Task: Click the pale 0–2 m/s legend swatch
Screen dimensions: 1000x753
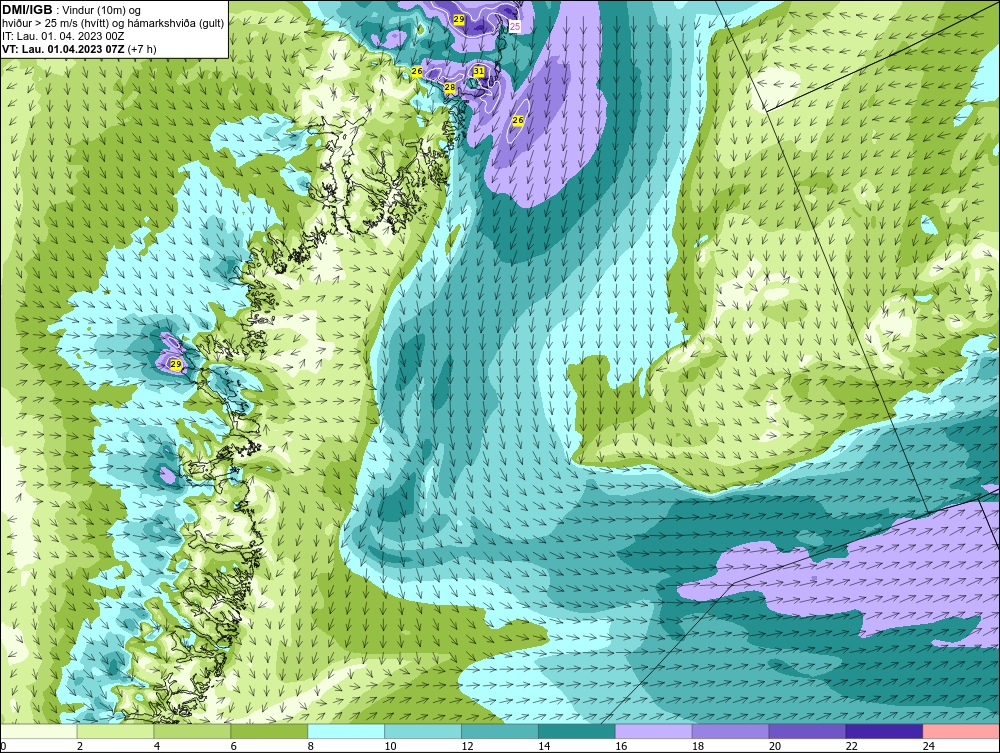Action: click(x=39, y=731)
